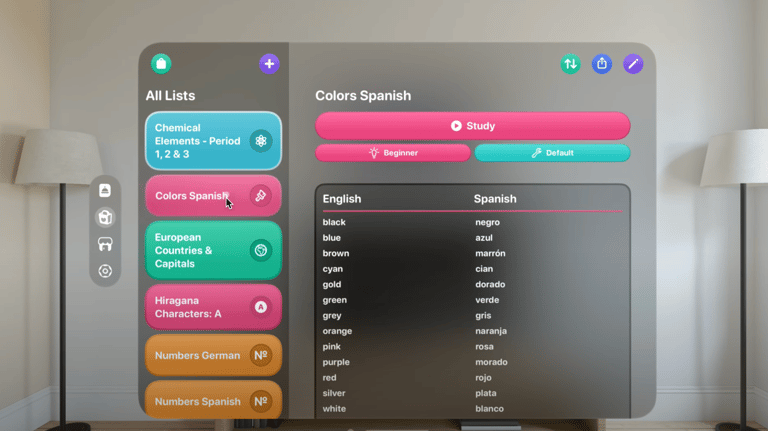Select the word 'brown'
Viewport: 768px width, 431px height.
[336, 253]
